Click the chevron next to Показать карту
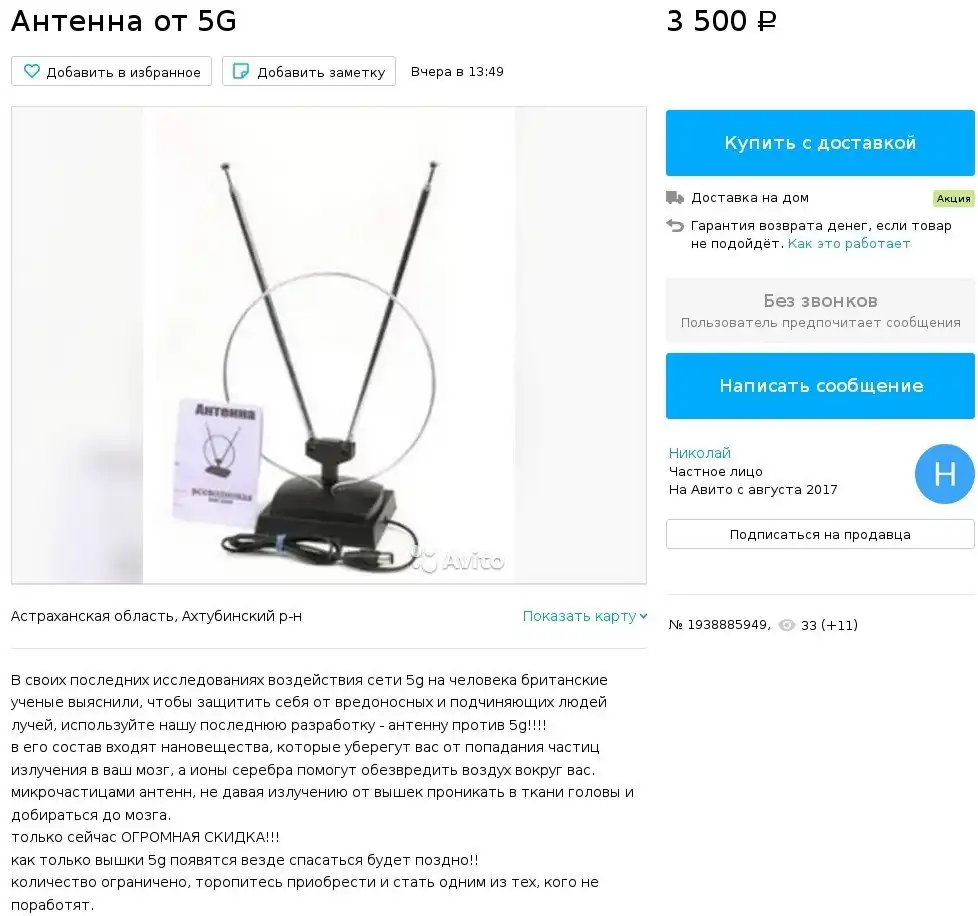 [x=643, y=616]
